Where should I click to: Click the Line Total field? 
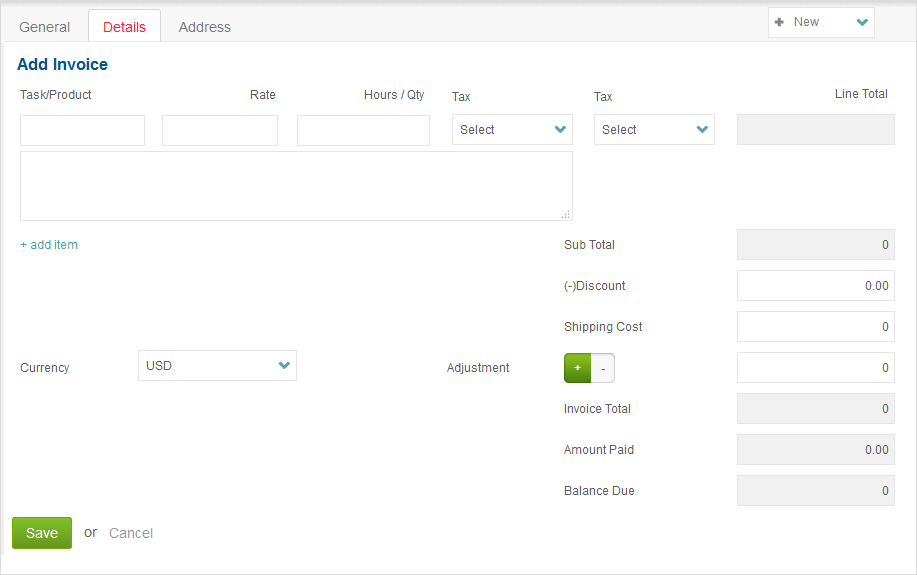(x=816, y=130)
